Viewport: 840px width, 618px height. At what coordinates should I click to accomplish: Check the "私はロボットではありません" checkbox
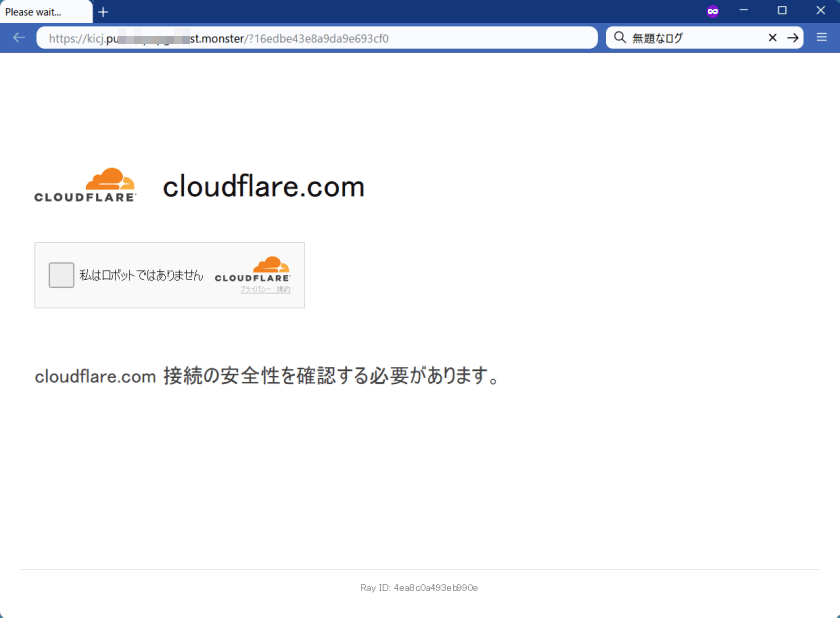click(x=61, y=275)
